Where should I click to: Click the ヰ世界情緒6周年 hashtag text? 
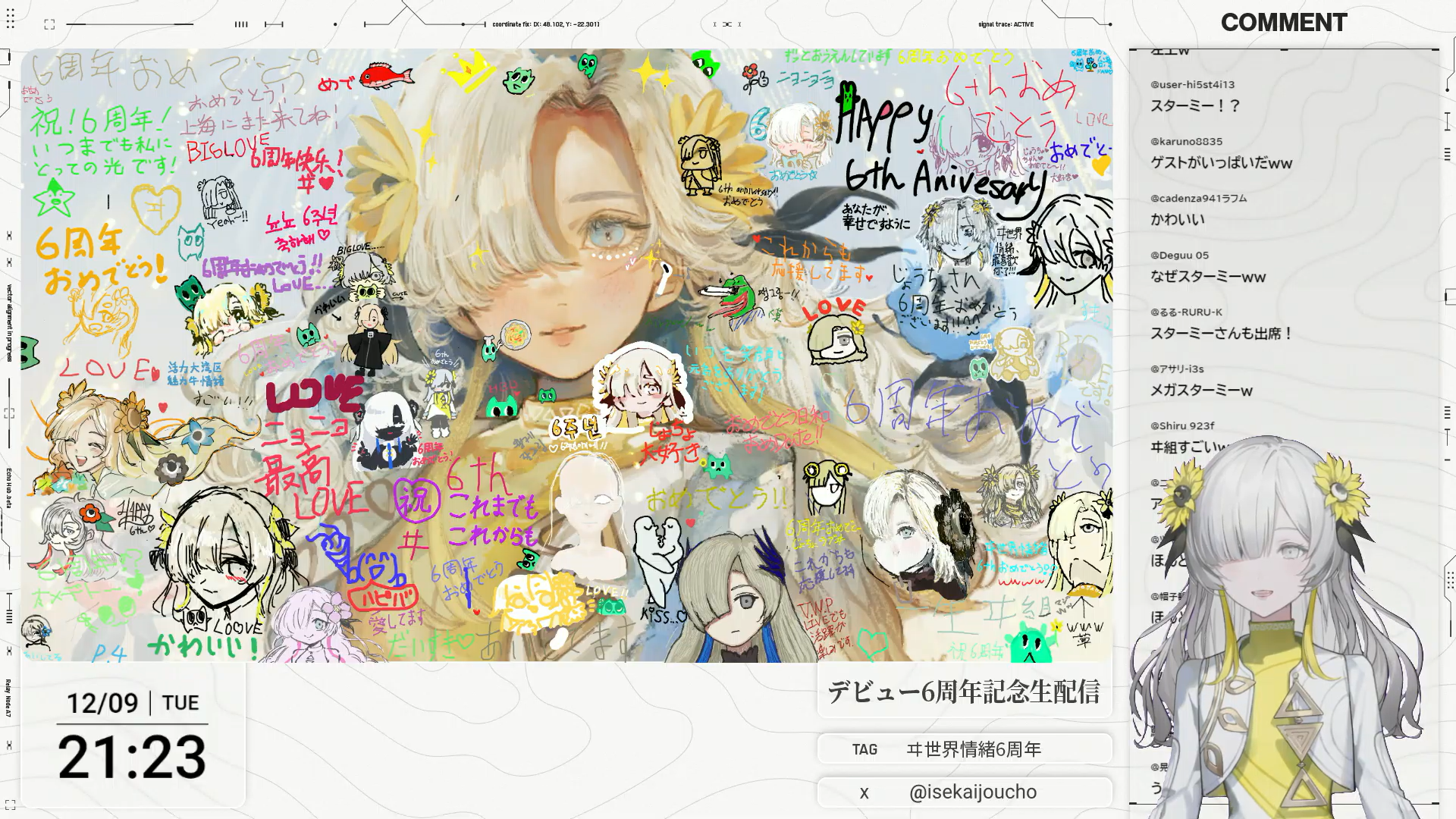pyautogui.click(x=974, y=750)
